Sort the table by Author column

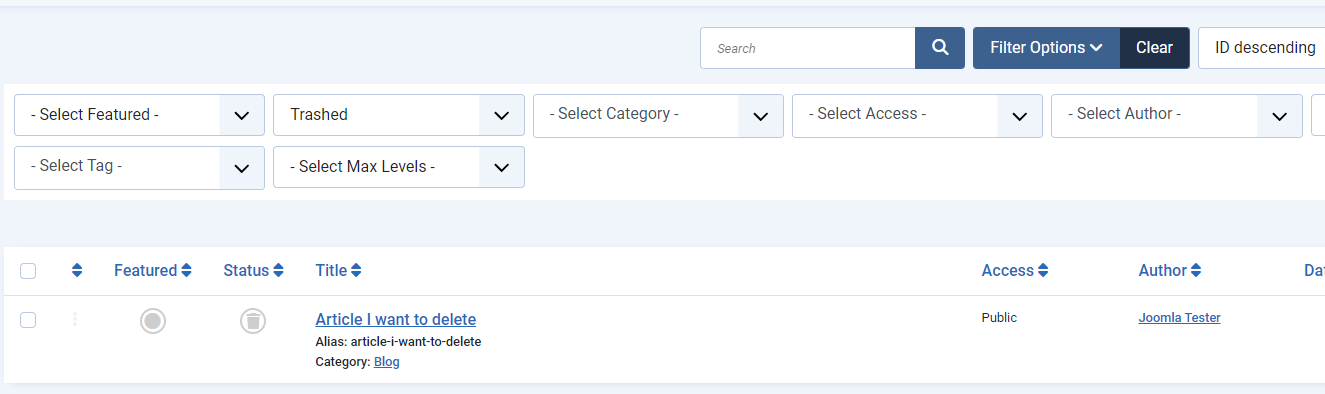coord(1170,270)
